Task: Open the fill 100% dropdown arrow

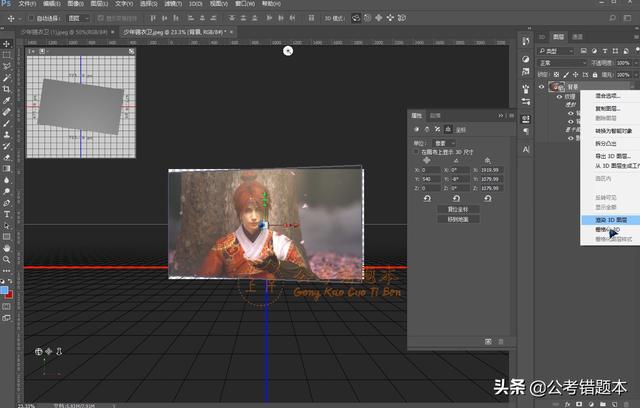Action: click(636, 75)
